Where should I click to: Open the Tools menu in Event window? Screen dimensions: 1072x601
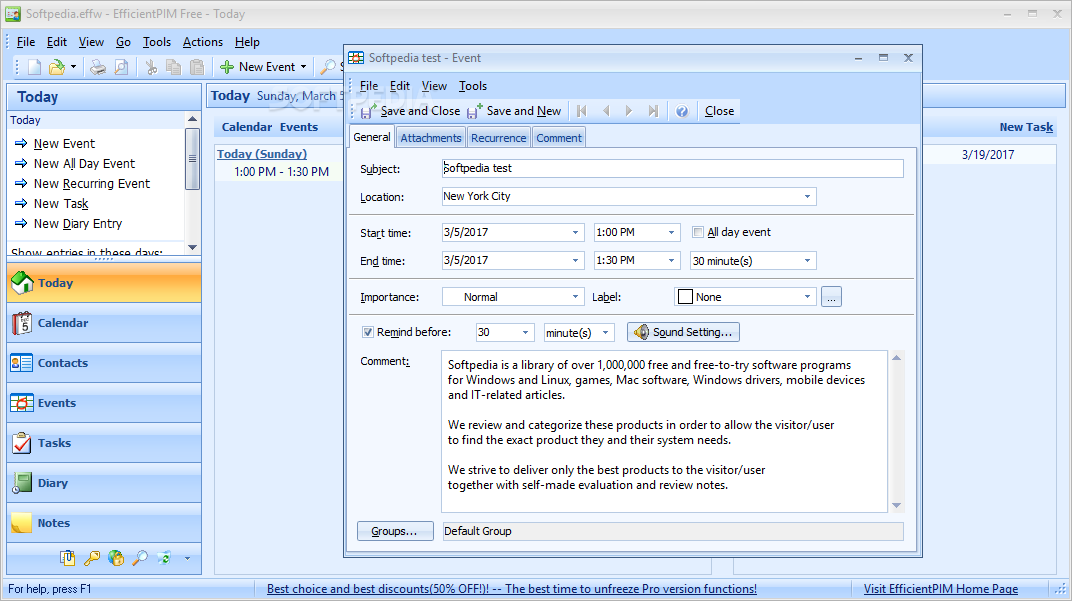[472, 85]
